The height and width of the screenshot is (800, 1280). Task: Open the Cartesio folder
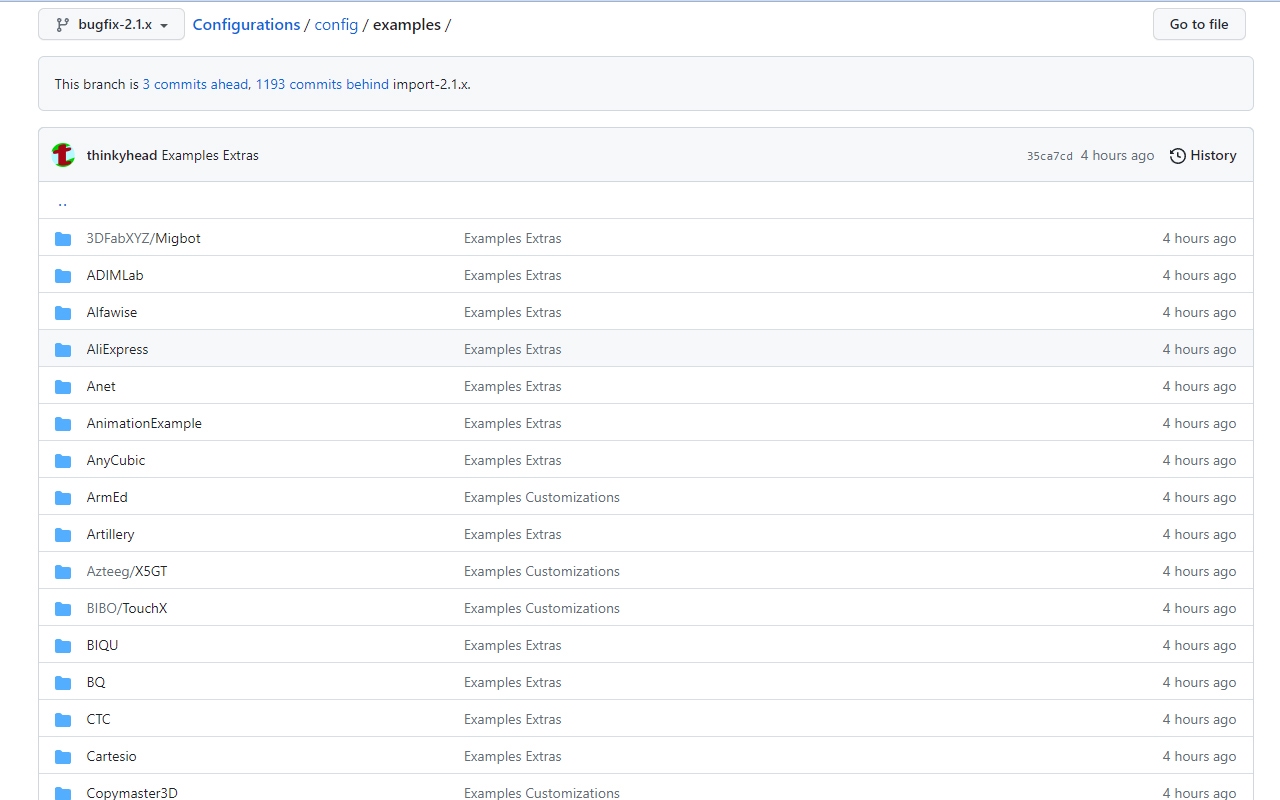pos(112,756)
